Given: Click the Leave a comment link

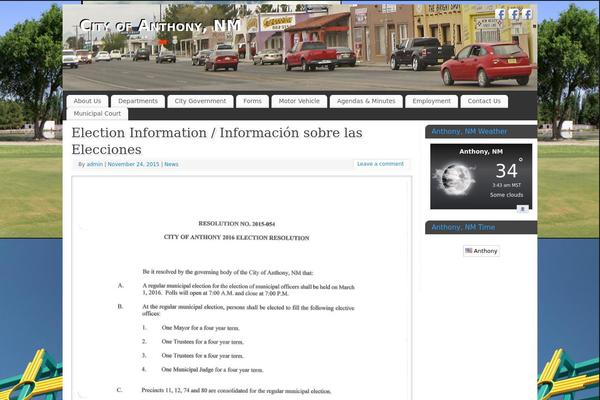Looking at the screenshot, I should coord(380,164).
